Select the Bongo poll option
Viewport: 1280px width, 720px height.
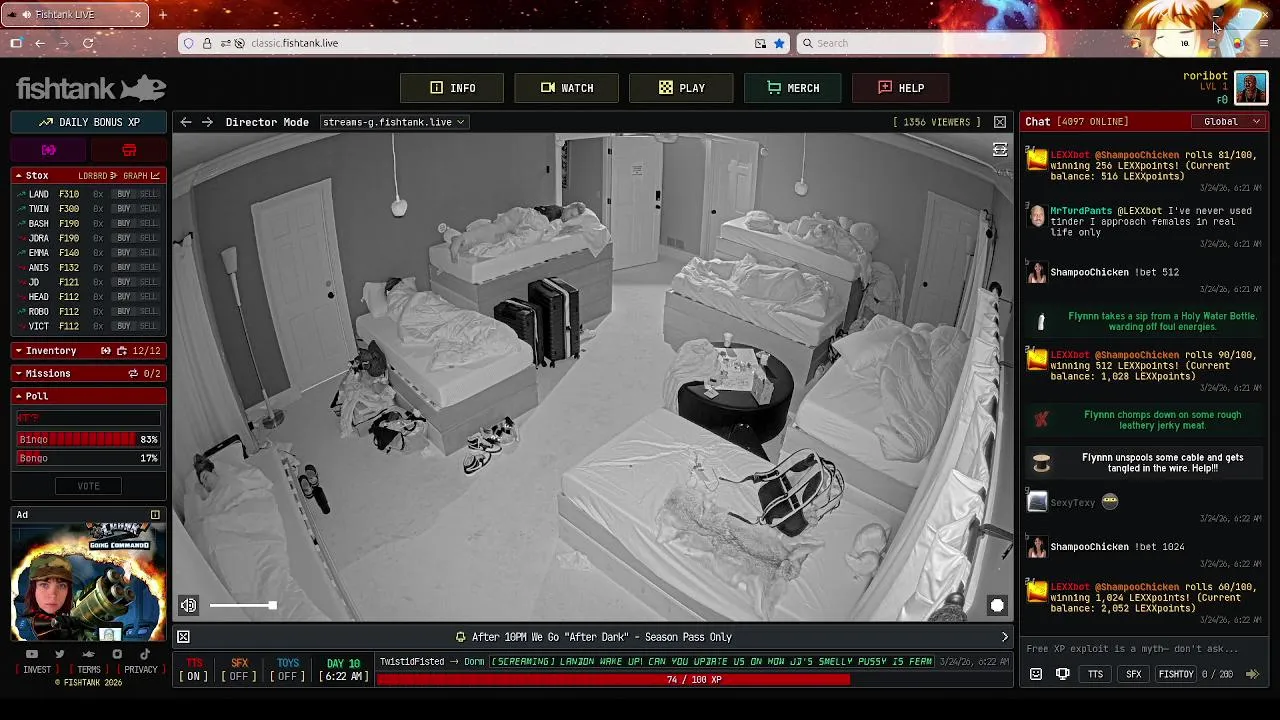pos(88,458)
